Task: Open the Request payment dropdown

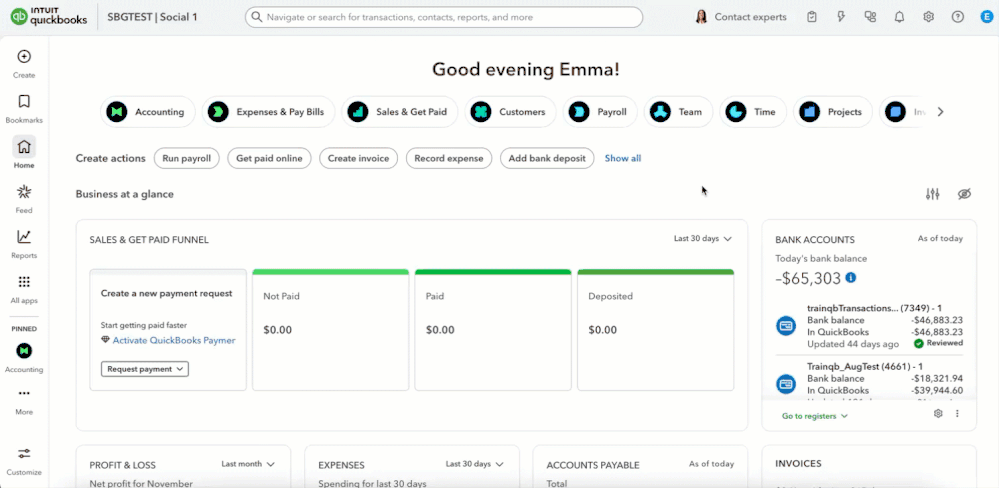Action: pyautogui.click(x=145, y=369)
